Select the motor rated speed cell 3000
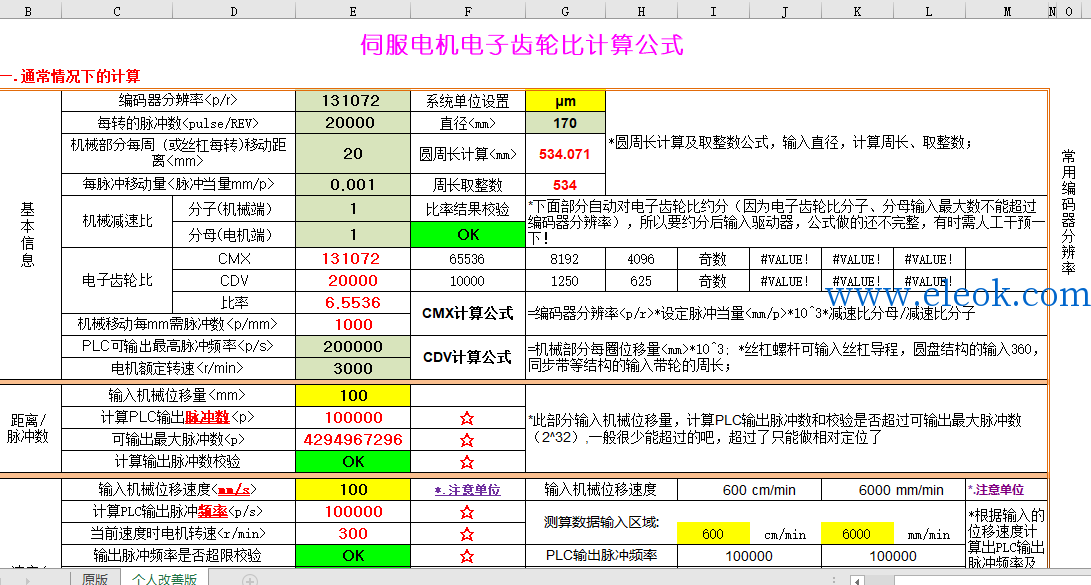 click(x=353, y=368)
